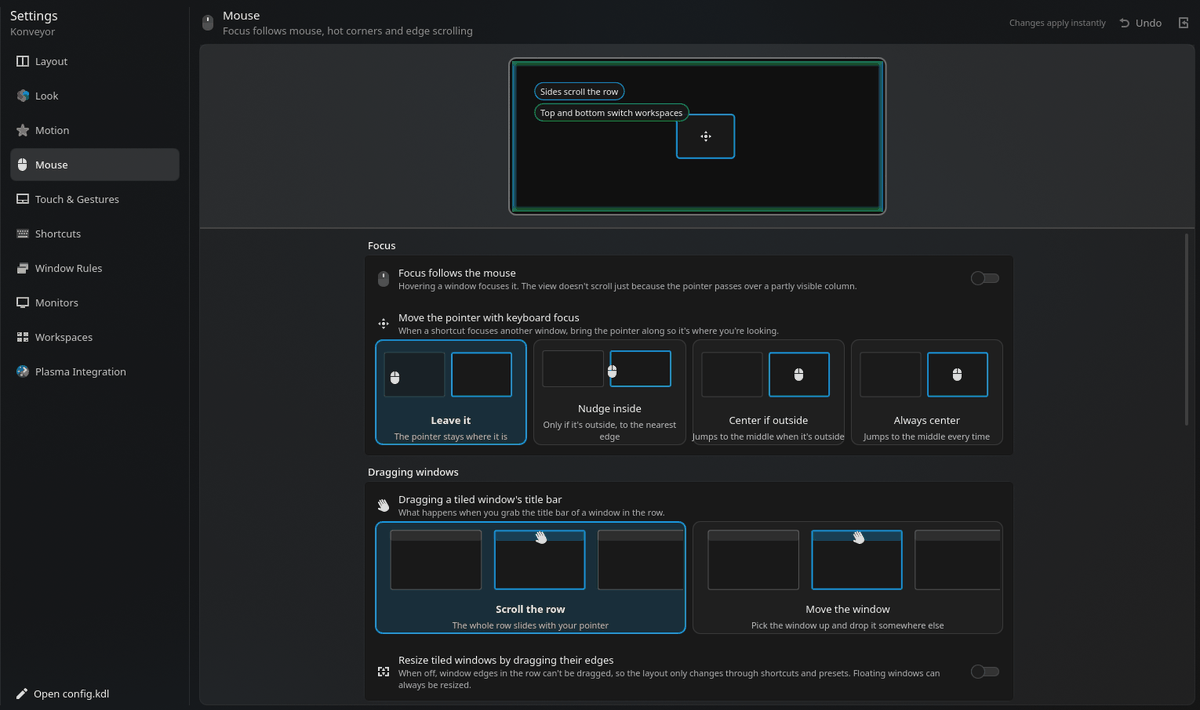Open the Workspaces grid icon
This screenshot has height=710, width=1200.
(x=23, y=337)
